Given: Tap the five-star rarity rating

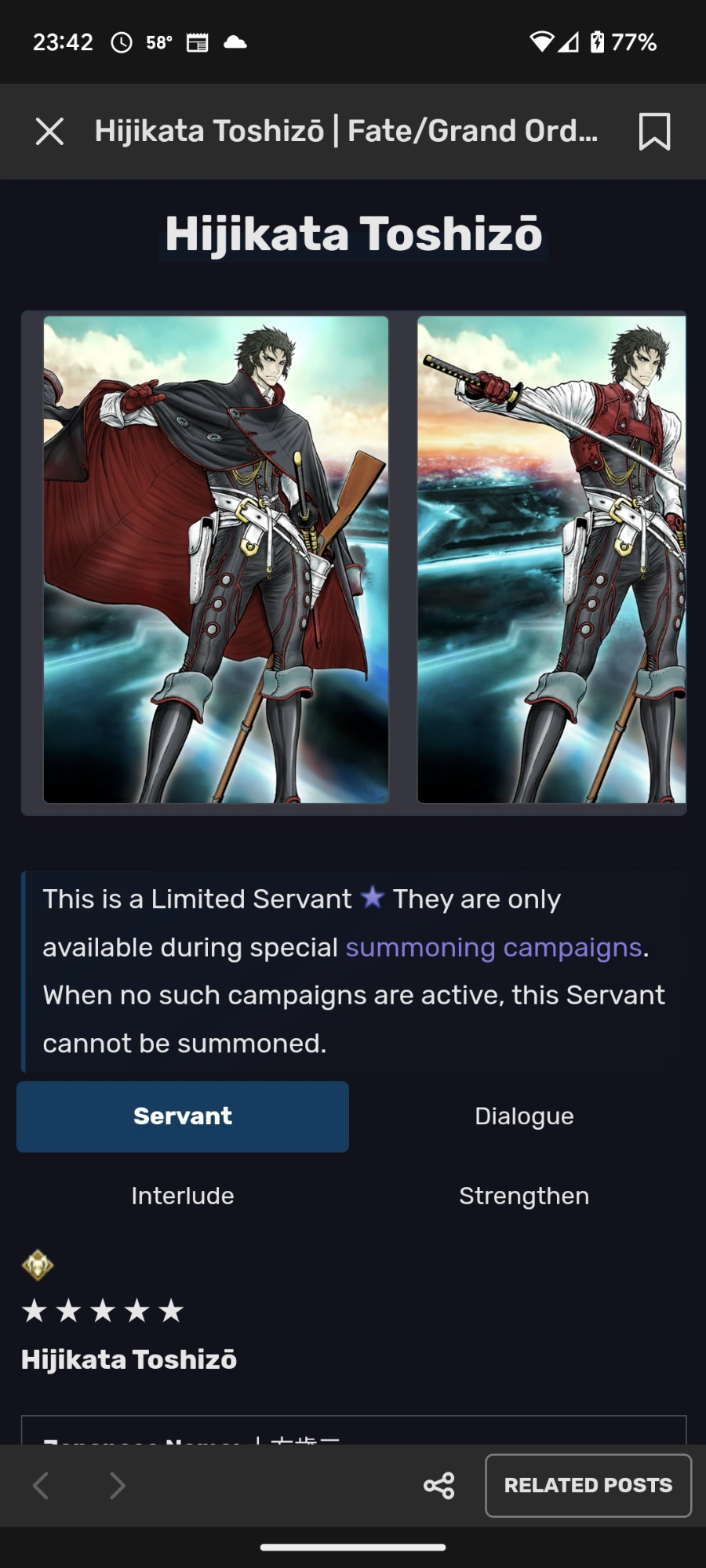Looking at the screenshot, I should click(x=103, y=1310).
